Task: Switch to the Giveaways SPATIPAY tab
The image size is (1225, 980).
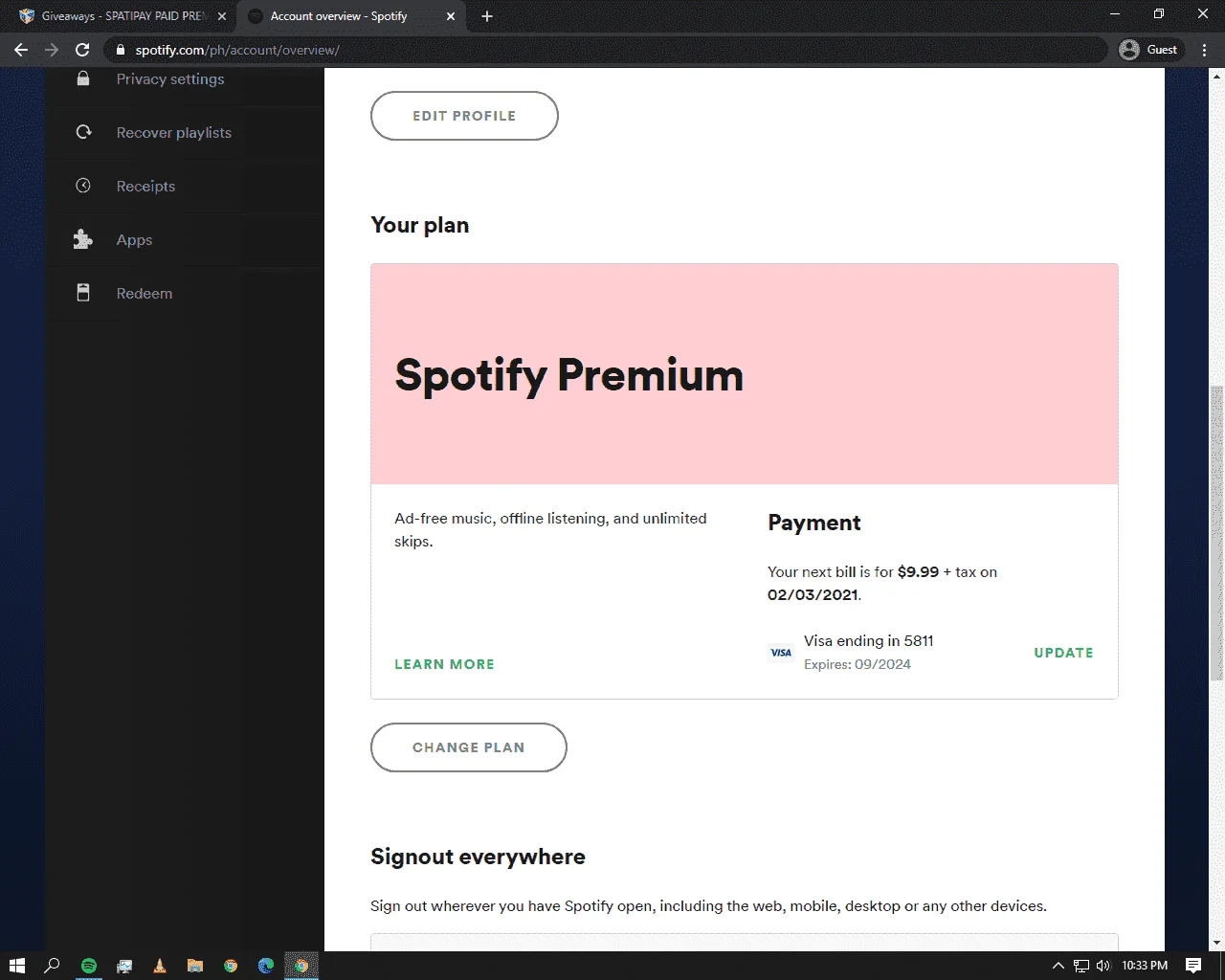Action: pyautogui.click(x=122, y=16)
